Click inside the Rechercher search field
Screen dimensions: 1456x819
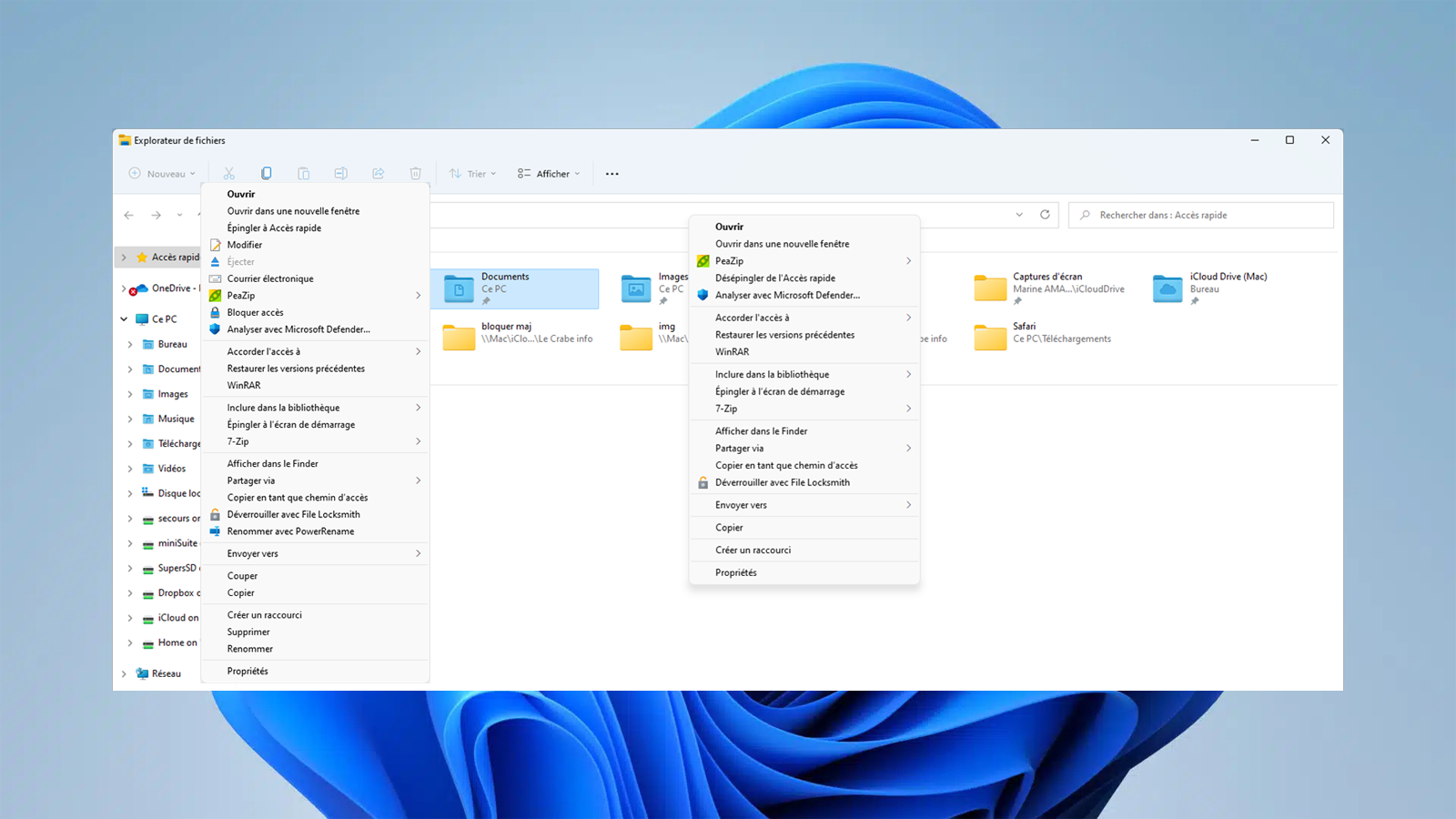pyautogui.click(x=1200, y=215)
